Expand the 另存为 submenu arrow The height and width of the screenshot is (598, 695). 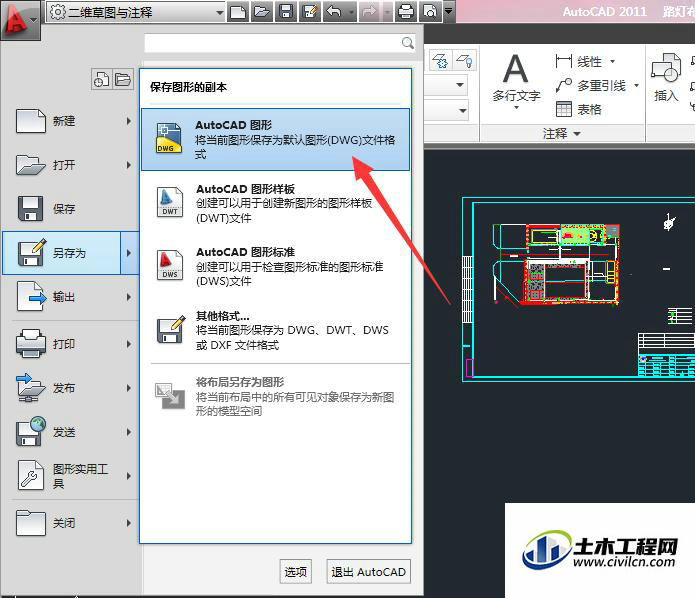(x=129, y=253)
